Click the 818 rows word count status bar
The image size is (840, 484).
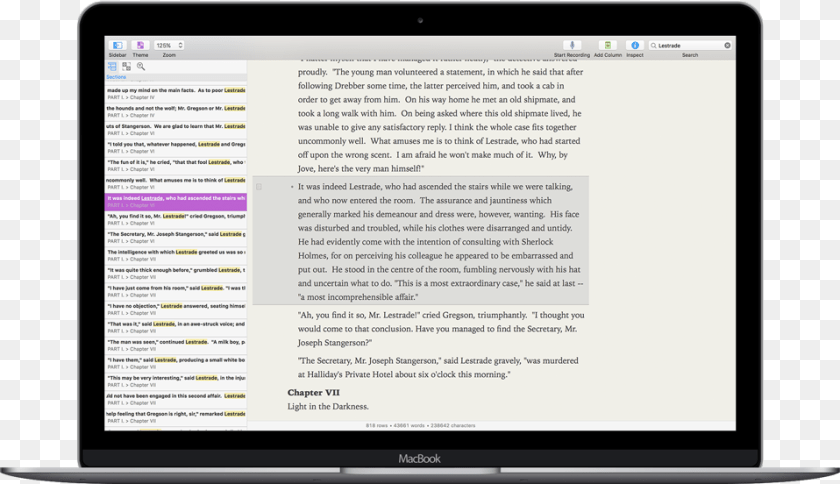[421, 426]
